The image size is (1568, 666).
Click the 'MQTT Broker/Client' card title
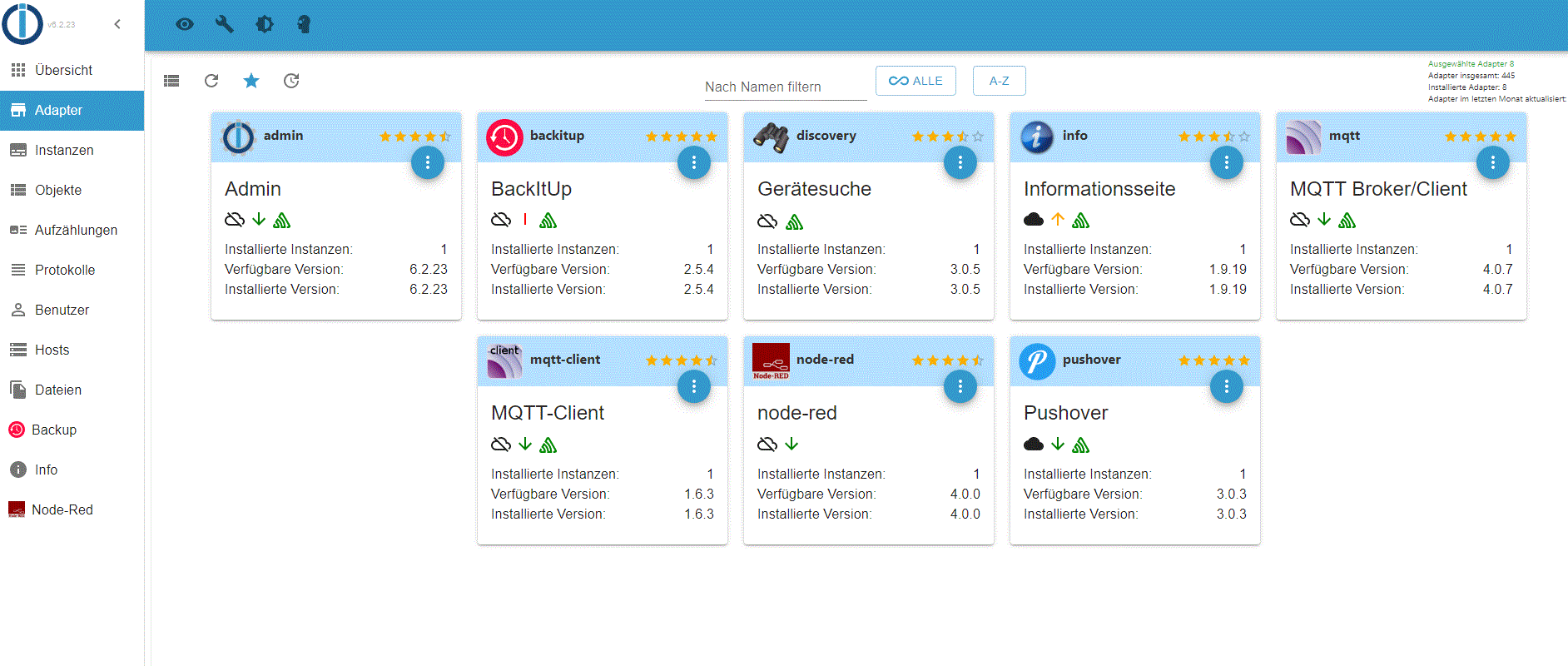[1378, 189]
